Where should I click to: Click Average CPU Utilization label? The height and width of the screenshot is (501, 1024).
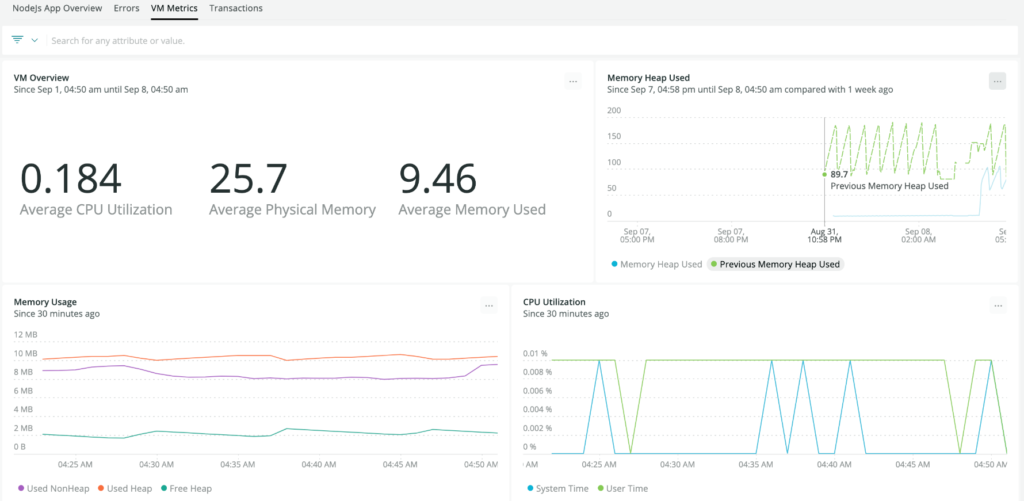(96, 210)
